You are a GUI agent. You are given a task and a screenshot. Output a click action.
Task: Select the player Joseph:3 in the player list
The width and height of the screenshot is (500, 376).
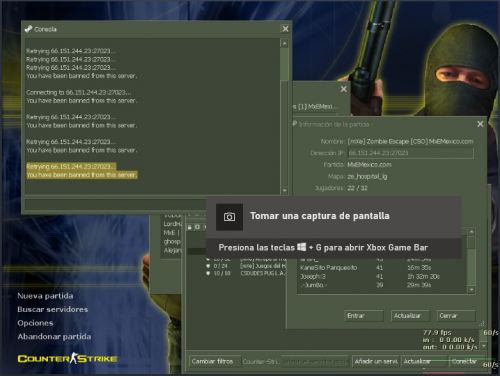382,276
